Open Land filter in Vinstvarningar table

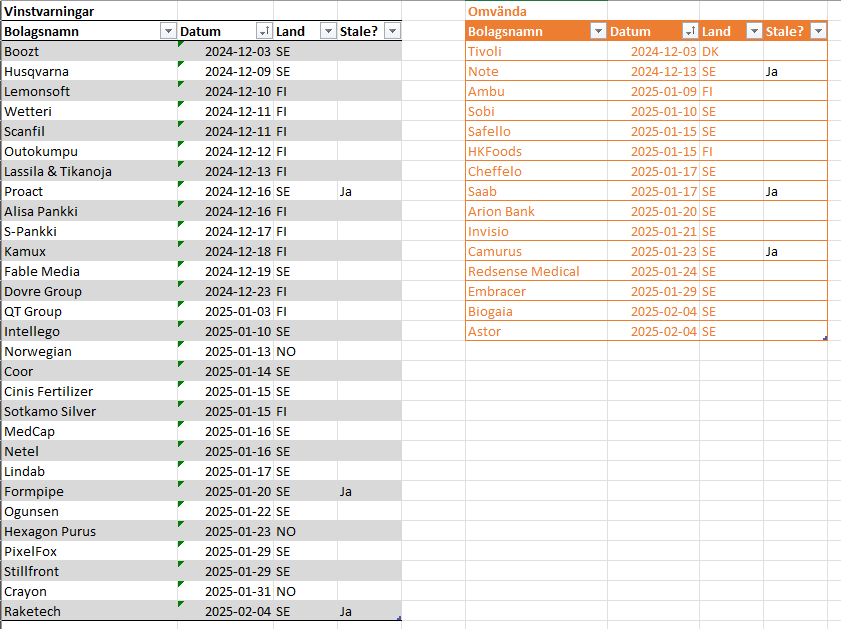328,31
